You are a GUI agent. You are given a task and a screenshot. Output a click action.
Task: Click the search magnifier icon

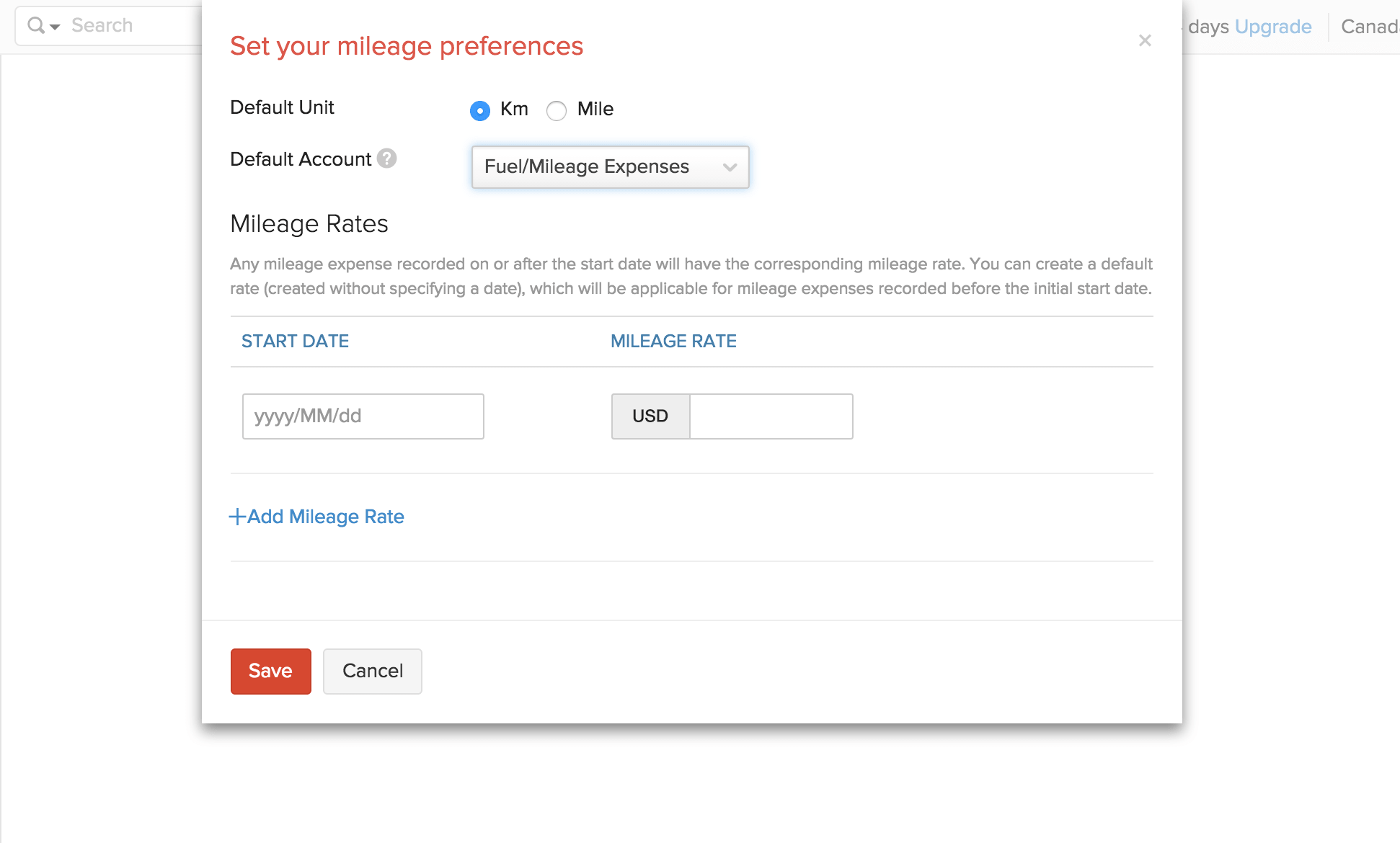pos(34,25)
